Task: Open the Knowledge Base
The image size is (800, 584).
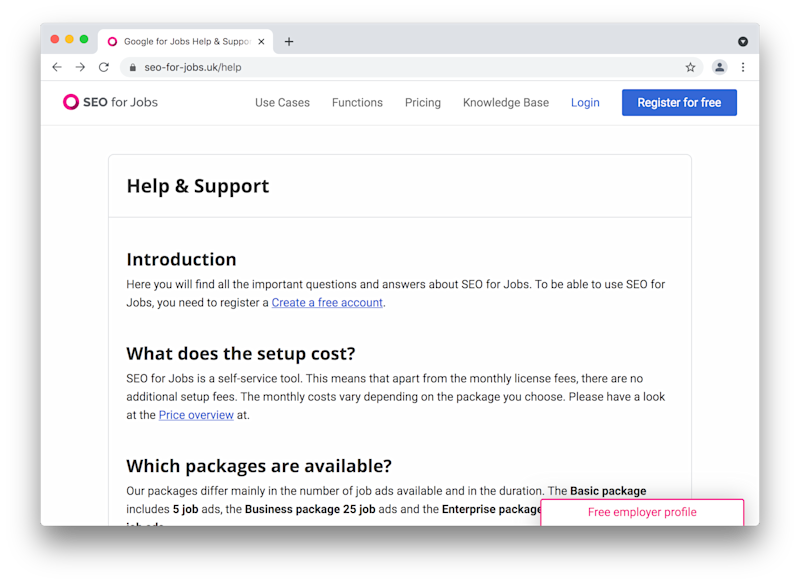Action: pos(505,102)
